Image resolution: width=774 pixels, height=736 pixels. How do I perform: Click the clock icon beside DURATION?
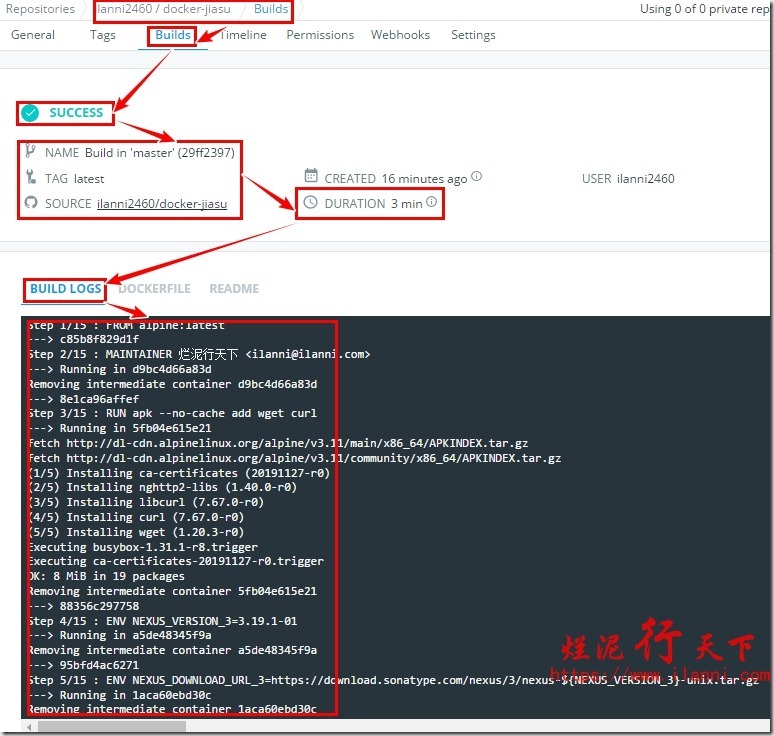[310, 203]
